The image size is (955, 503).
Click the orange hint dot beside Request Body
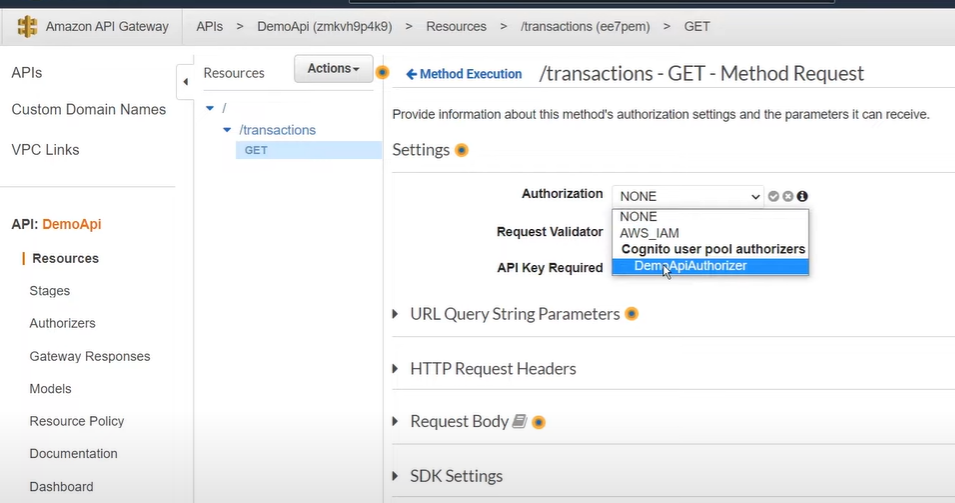pos(538,422)
